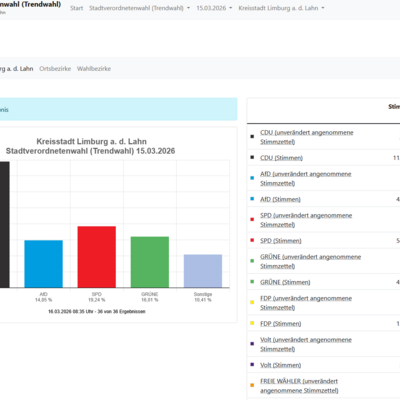Click the light blue Sonstige bar
This screenshot has width=400, height=400.
coord(203,271)
